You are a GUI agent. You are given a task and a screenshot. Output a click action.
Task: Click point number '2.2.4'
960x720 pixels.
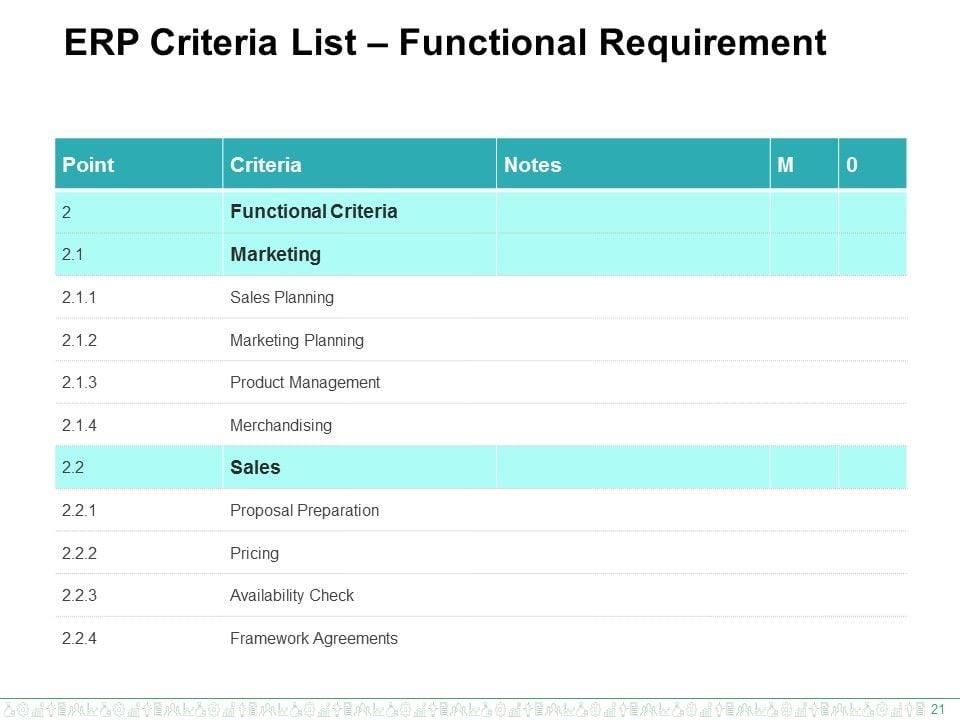click(x=79, y=639)
